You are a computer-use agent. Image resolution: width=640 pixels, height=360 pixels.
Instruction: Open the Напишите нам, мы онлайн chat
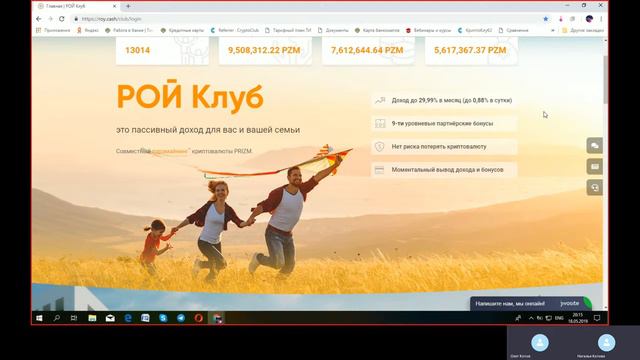(531, 304)
